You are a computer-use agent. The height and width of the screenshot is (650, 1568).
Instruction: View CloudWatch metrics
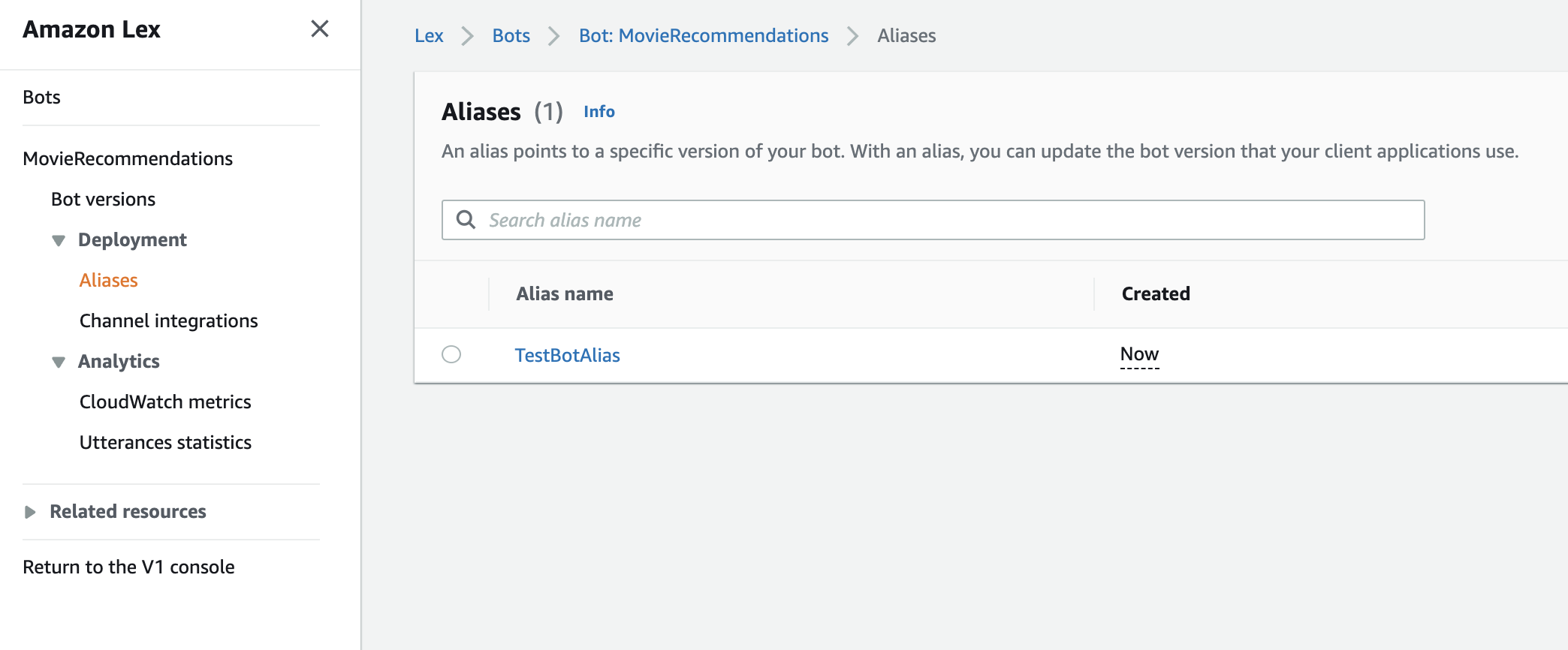[x=165, y=402]
